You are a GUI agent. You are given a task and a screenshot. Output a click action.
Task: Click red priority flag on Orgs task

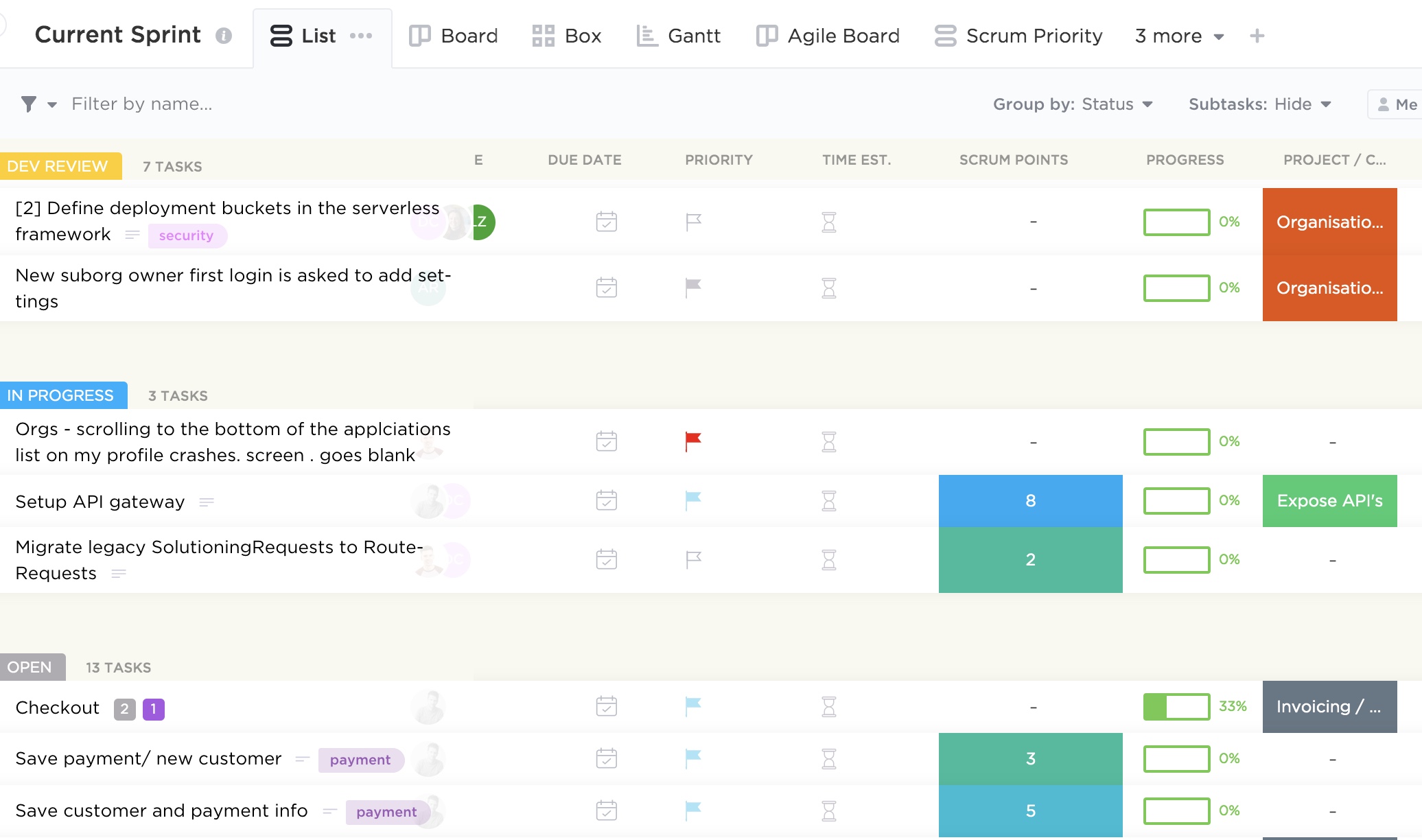693,441
